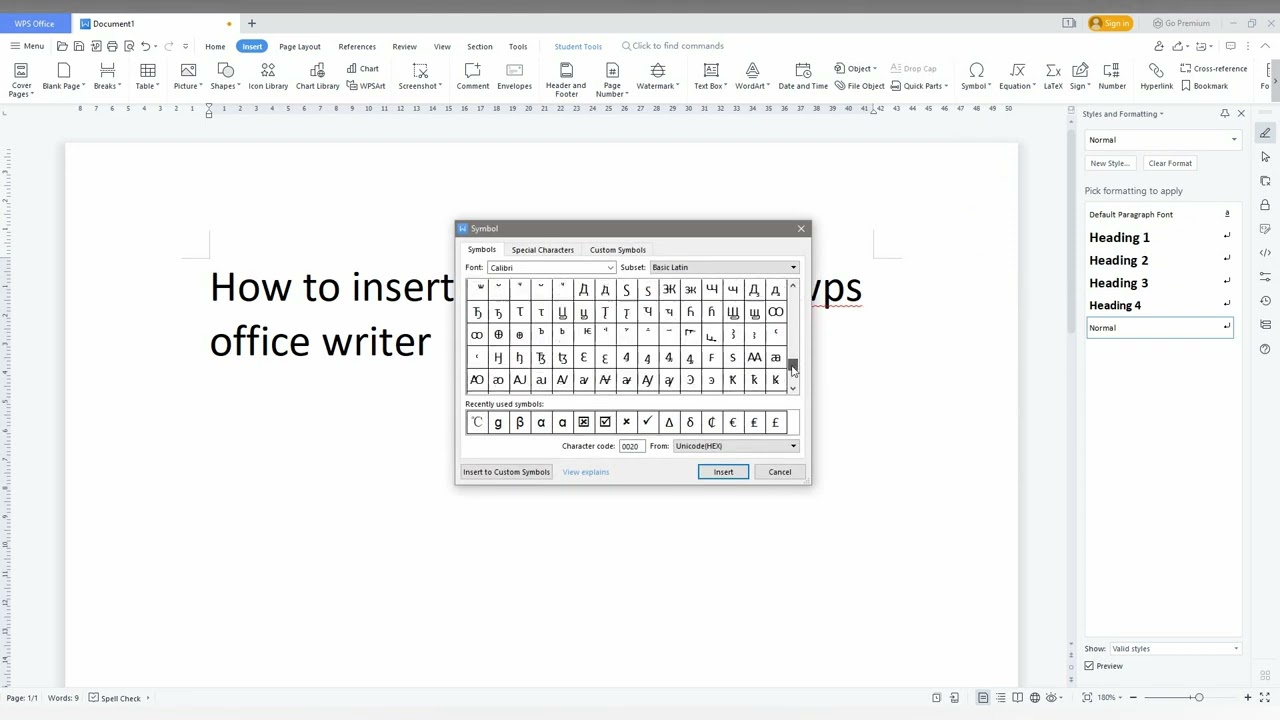Insert a Table from ribbon
The width and height of the screenshot is (1280, 720).
click(148, 76)
